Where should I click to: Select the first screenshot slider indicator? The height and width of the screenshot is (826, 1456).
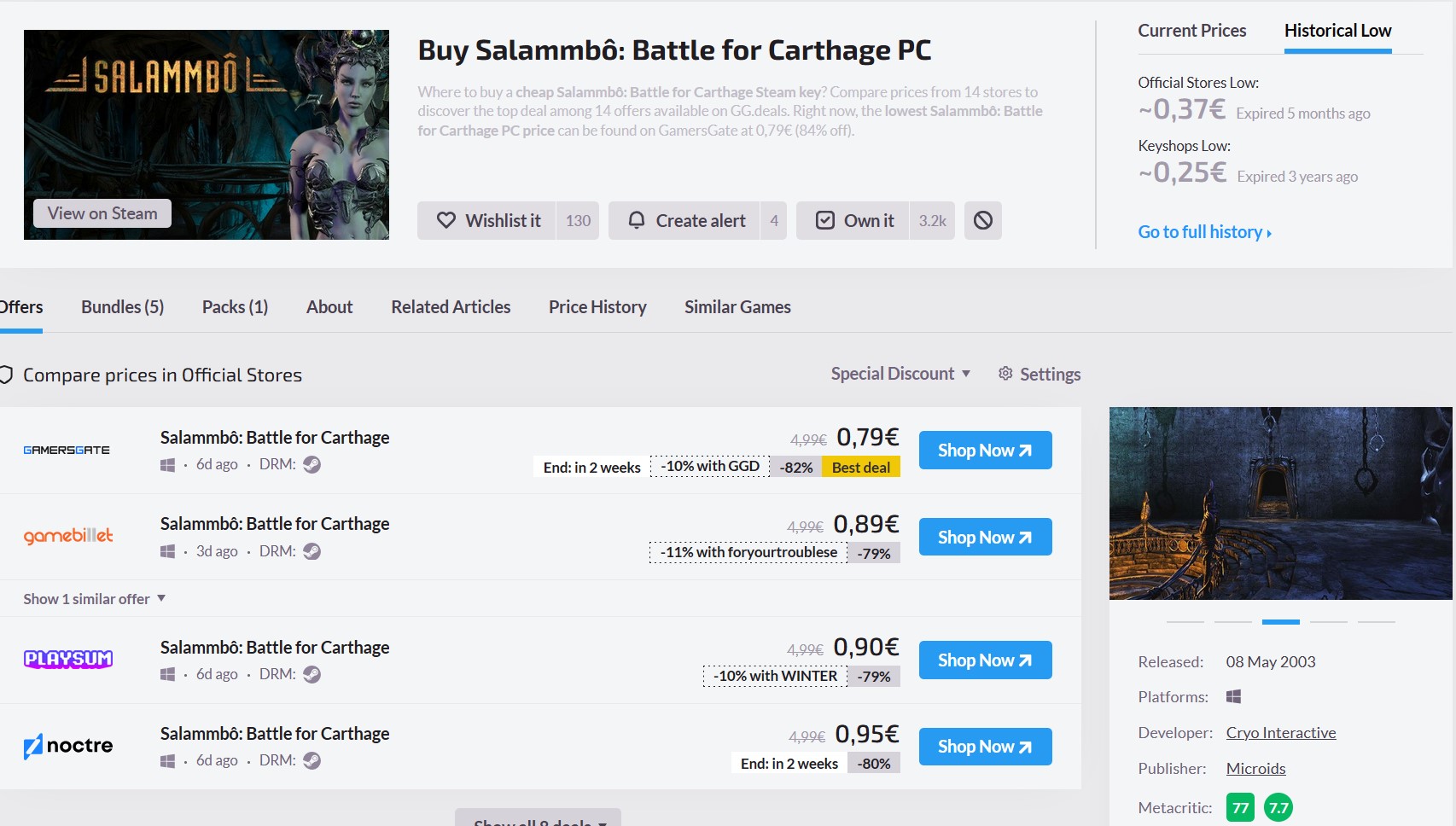[1185, 622]
